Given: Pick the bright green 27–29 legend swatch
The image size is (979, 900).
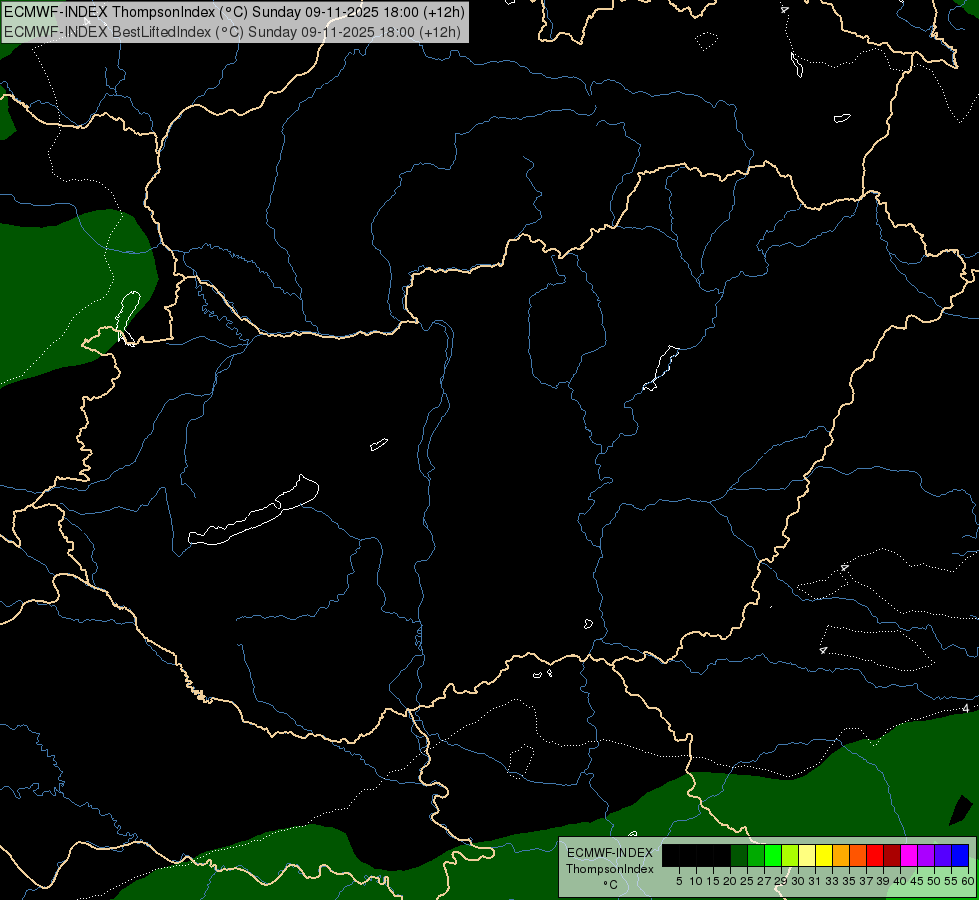Looking at the screenshot, I should pos(773,855).
